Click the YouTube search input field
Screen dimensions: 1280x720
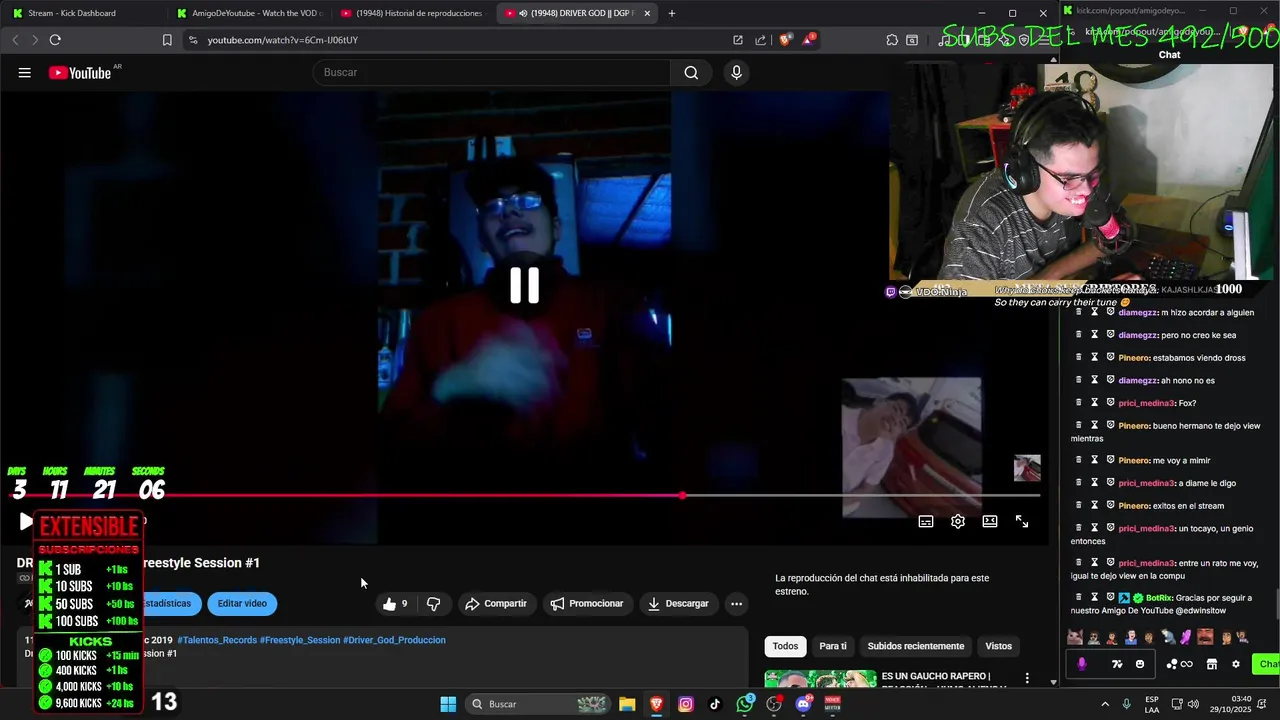point(491,73)
